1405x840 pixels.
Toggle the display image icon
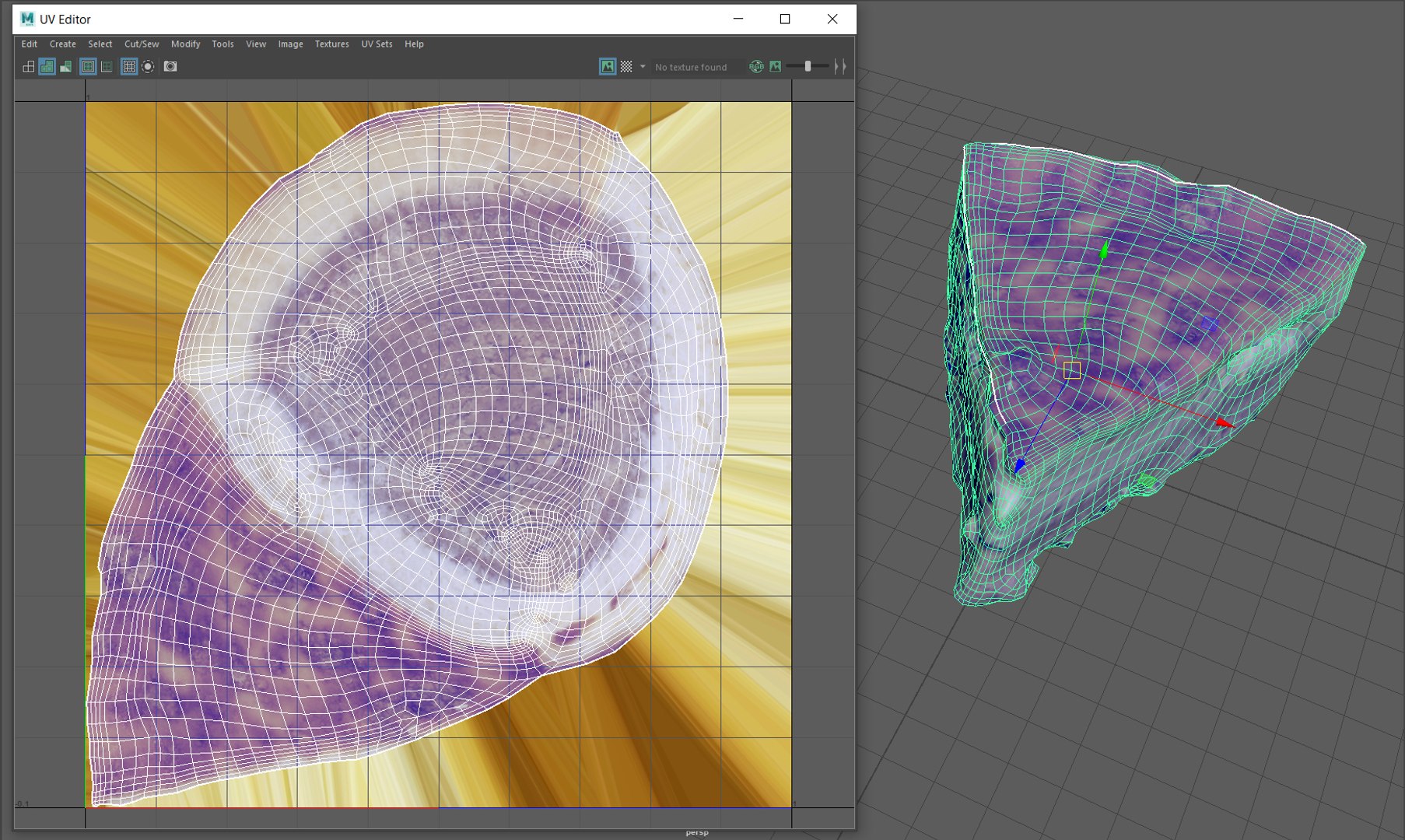[x=608, y=67]
